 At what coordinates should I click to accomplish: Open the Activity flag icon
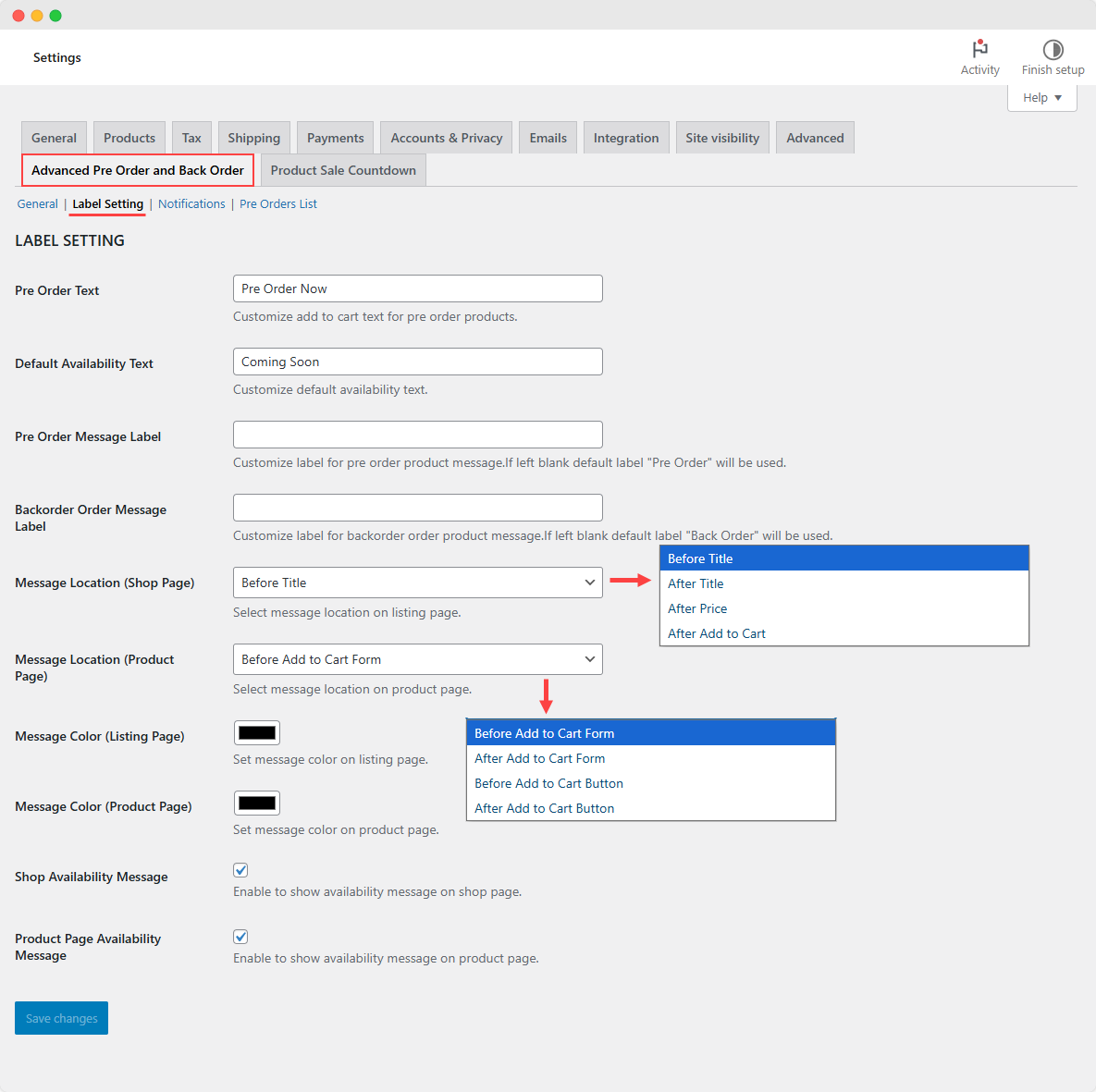pyautogui.click(x=979, y=49)
